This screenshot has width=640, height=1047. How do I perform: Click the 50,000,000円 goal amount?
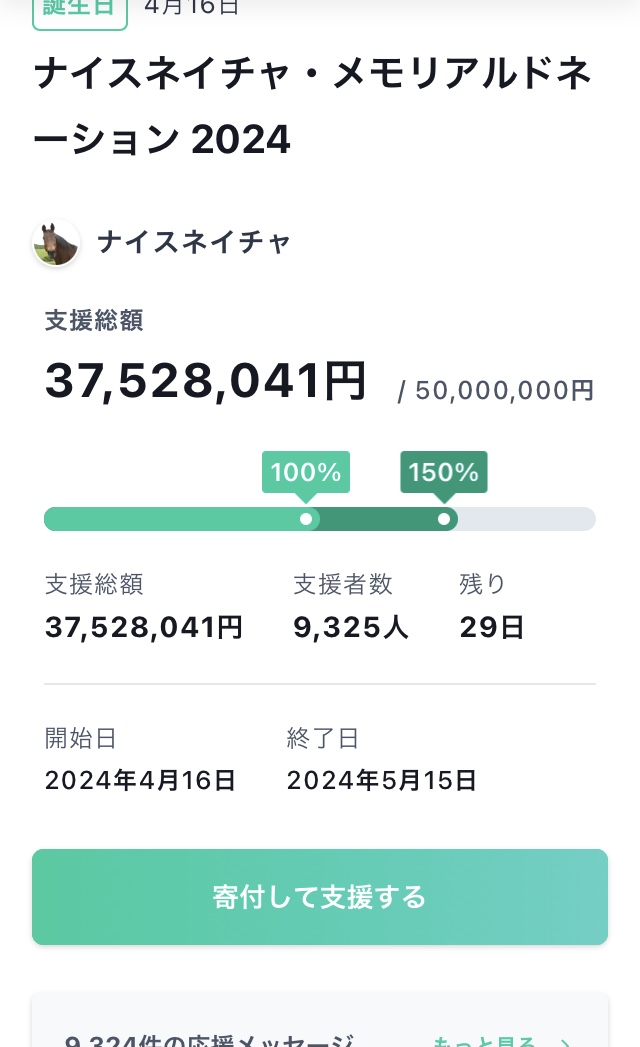[x=504, y=390]
